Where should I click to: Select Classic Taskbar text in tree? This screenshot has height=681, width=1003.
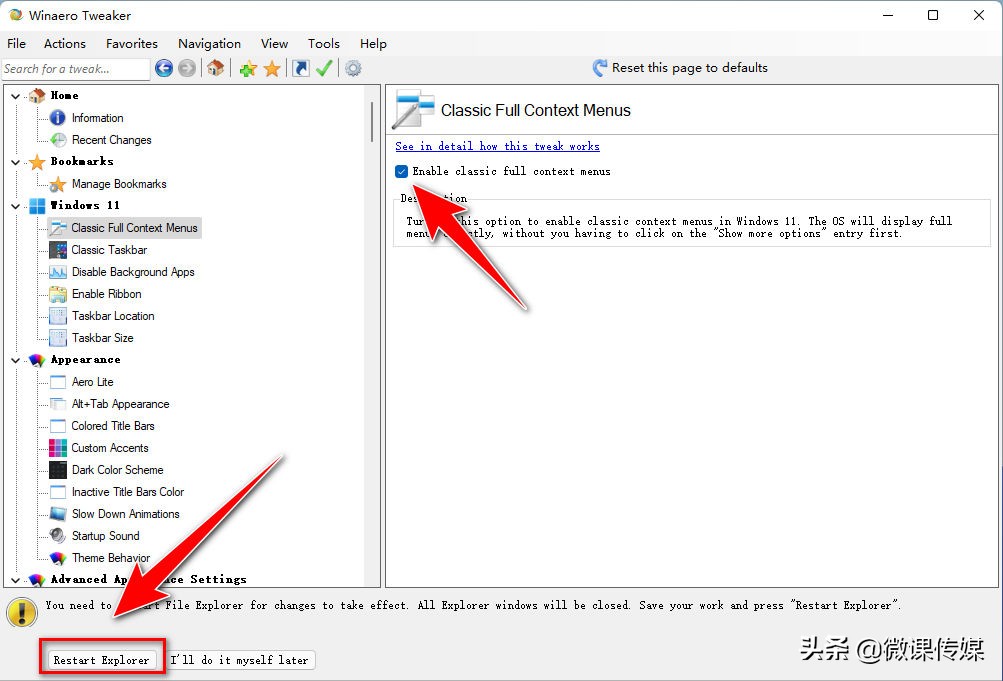109,250
